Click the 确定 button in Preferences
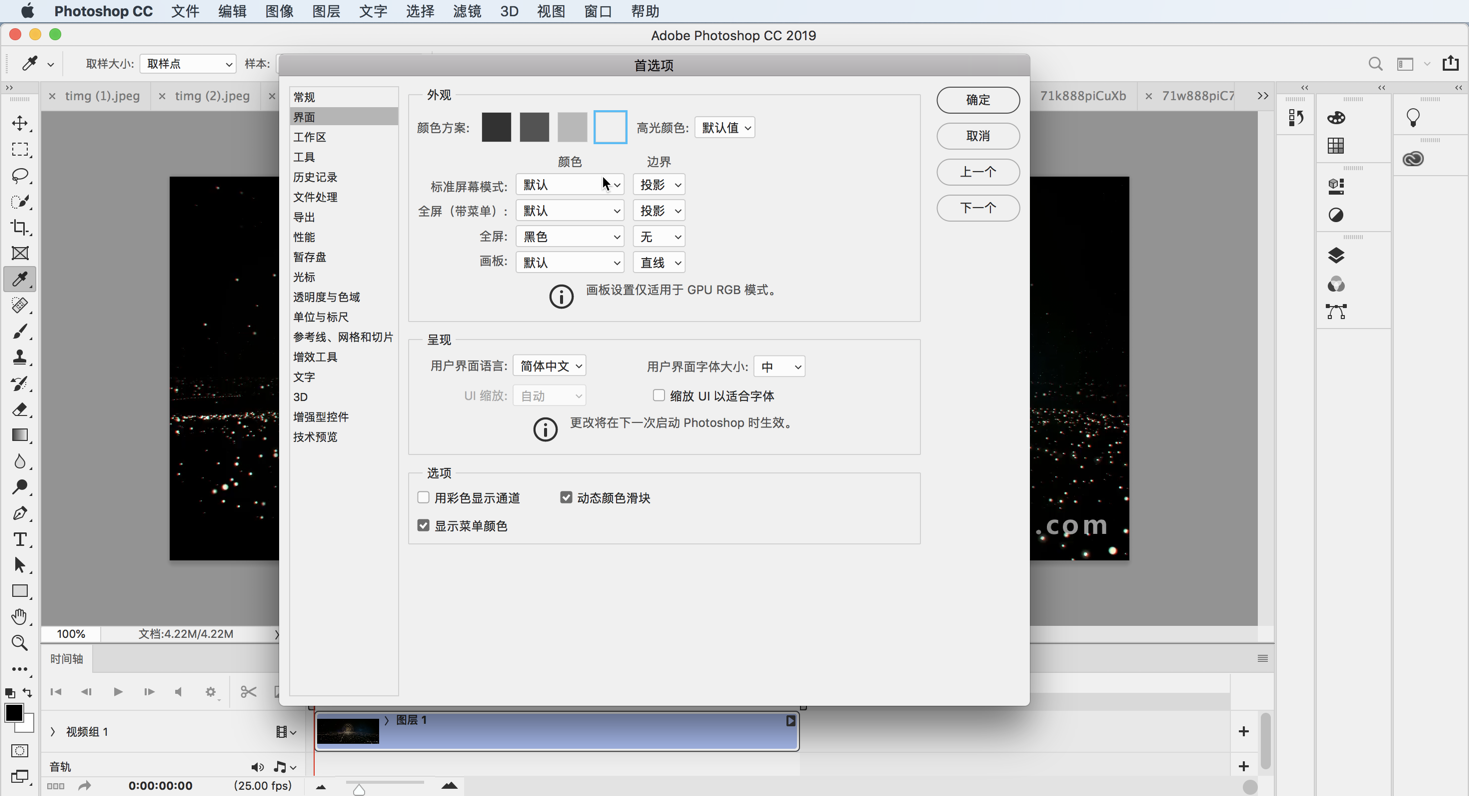The width and height of the screenshot is (1469, 796). [x=977, y=100]
